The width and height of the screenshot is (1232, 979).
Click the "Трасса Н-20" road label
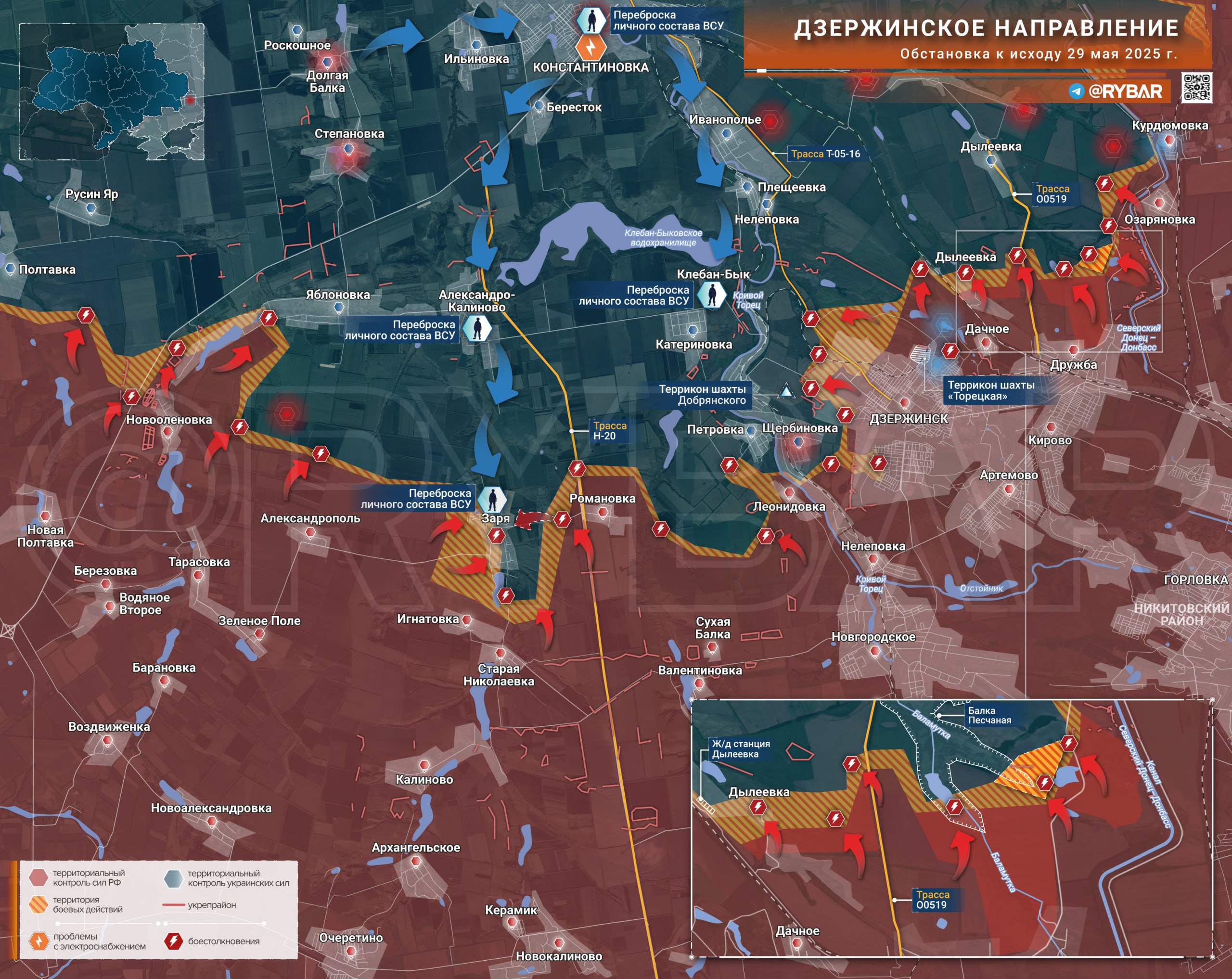coord(610,431)
